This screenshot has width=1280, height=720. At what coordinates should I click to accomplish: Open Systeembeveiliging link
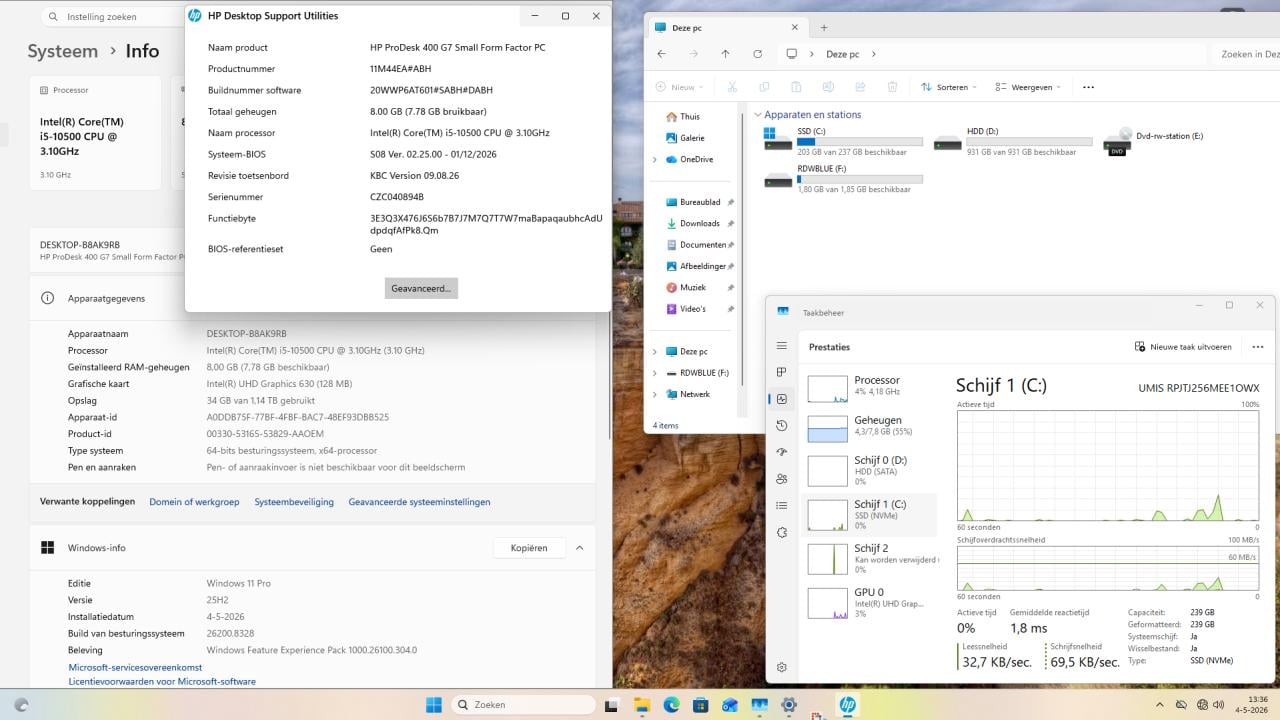[x=294, y=502]
